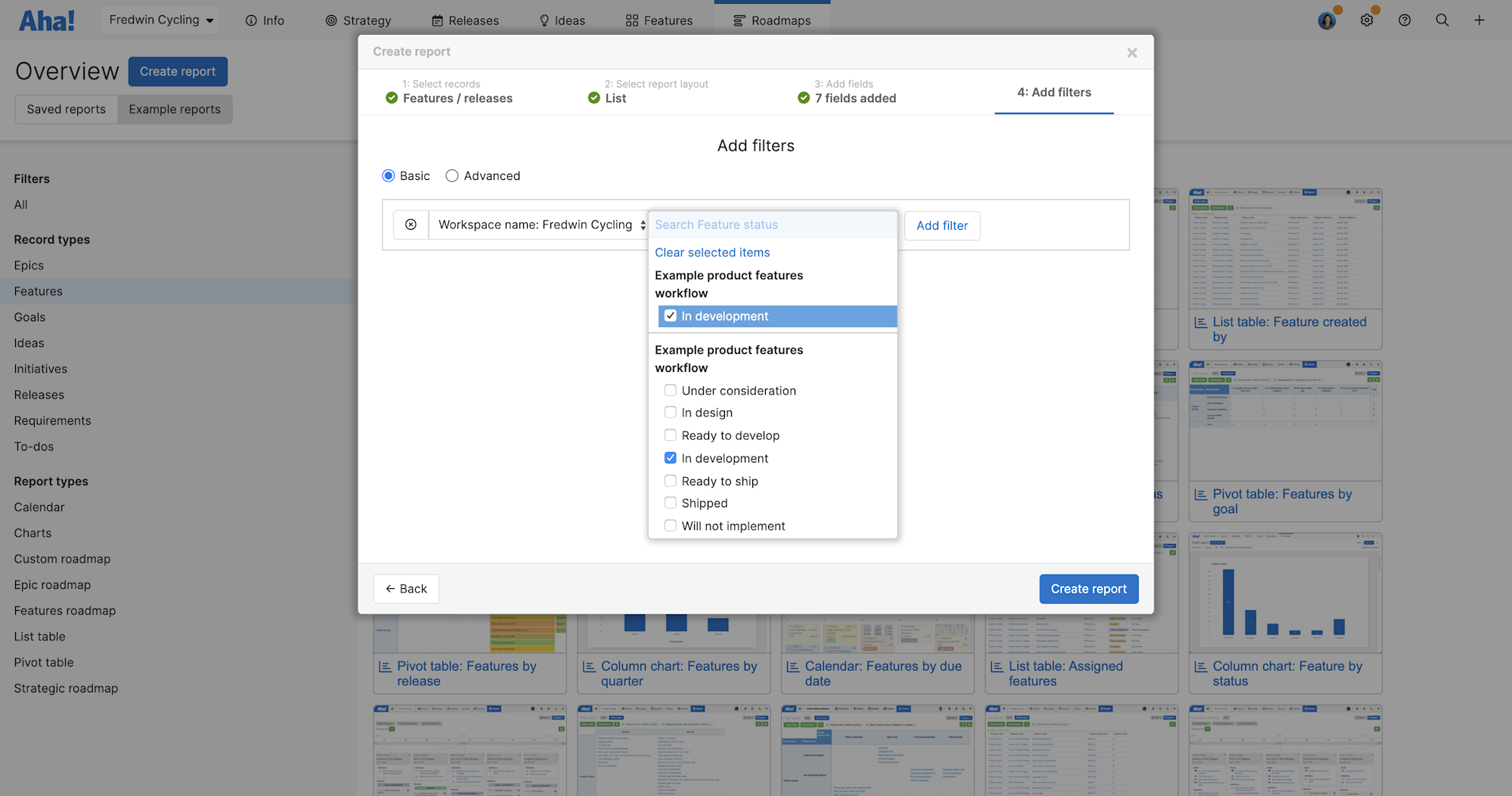The height and width of the screenshot is (796, 1512).
Task: Expand the Fredwin Cycling workspace dropdown
Action: tap(159, 20)
